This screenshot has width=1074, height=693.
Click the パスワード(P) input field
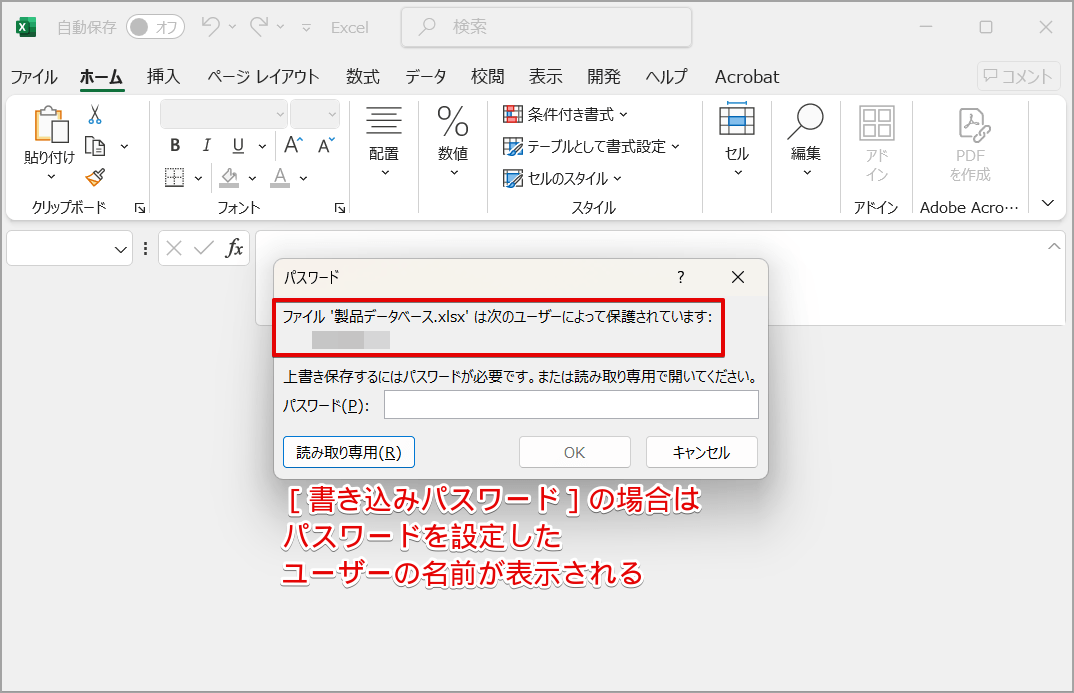point(571,405)
